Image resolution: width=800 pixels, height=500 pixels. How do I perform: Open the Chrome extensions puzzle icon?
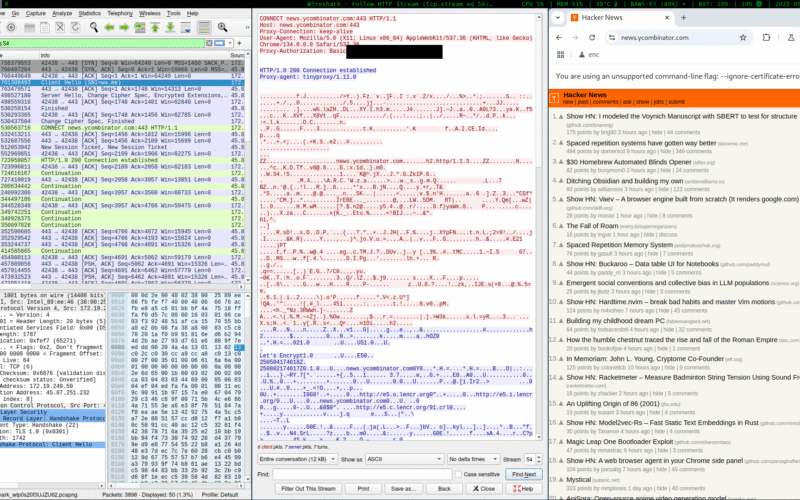(x=766, y=37)
